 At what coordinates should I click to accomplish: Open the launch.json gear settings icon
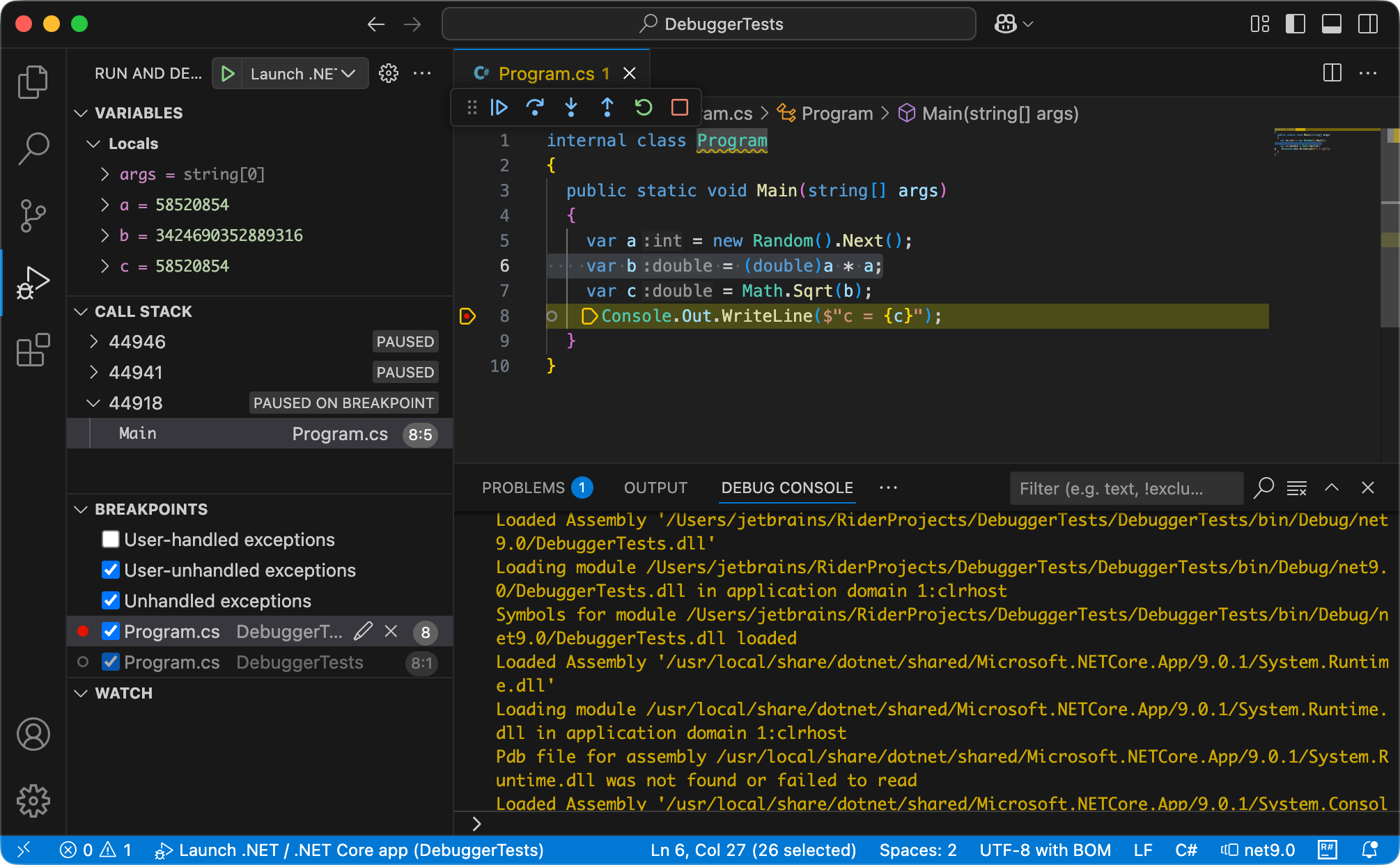[x=389, y=73]
